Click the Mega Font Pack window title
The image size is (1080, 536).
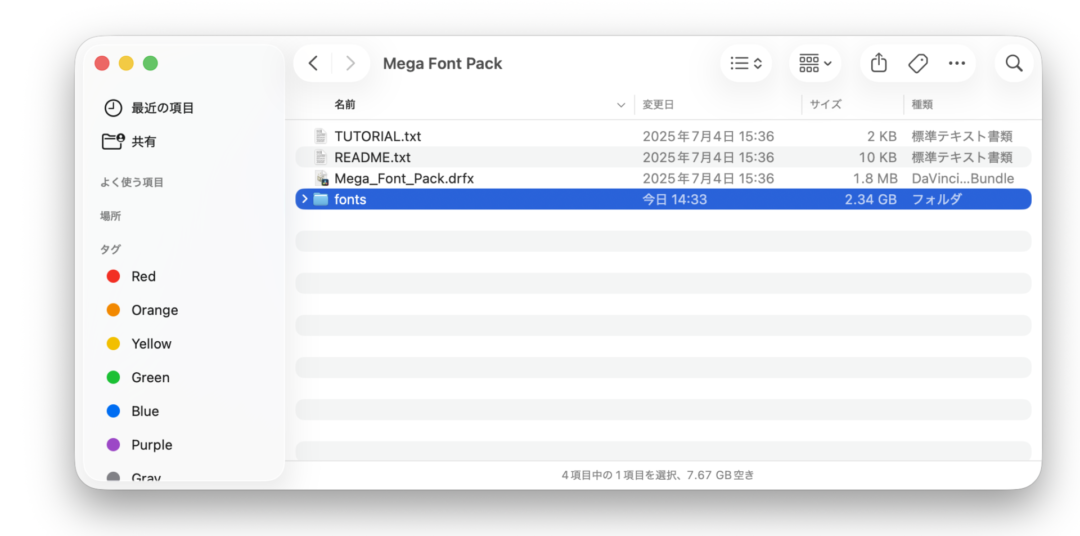click(x=442, y=63)
